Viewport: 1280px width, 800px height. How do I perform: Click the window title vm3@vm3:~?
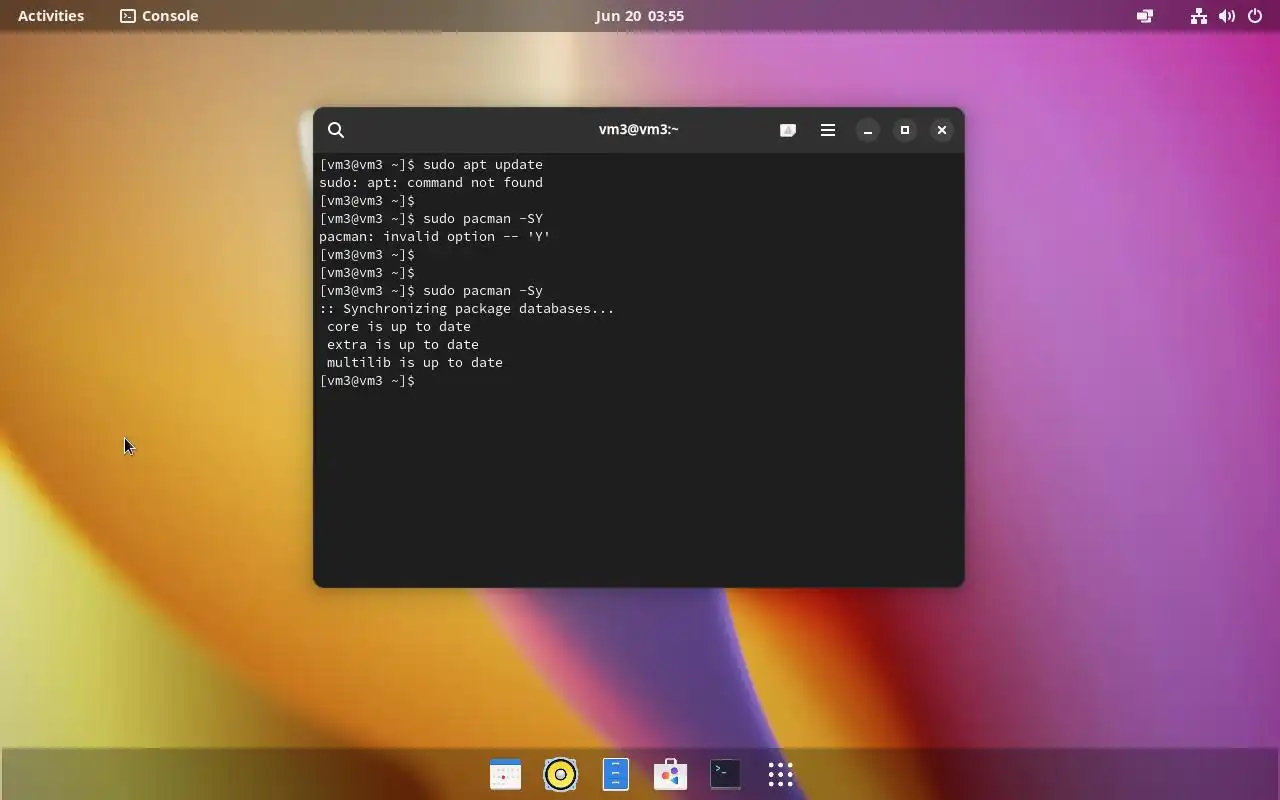(x=638, y=130)
